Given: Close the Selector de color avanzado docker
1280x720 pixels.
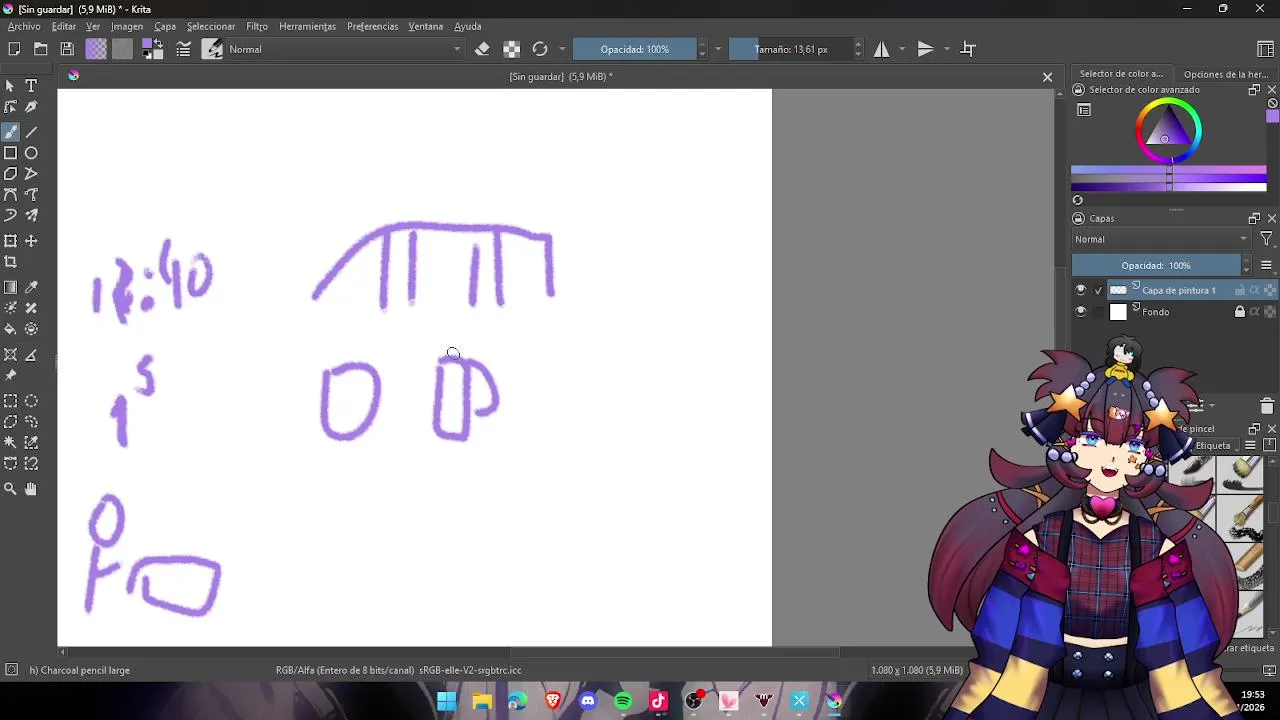Looking at the screenshot, I should coord(1271,90).
